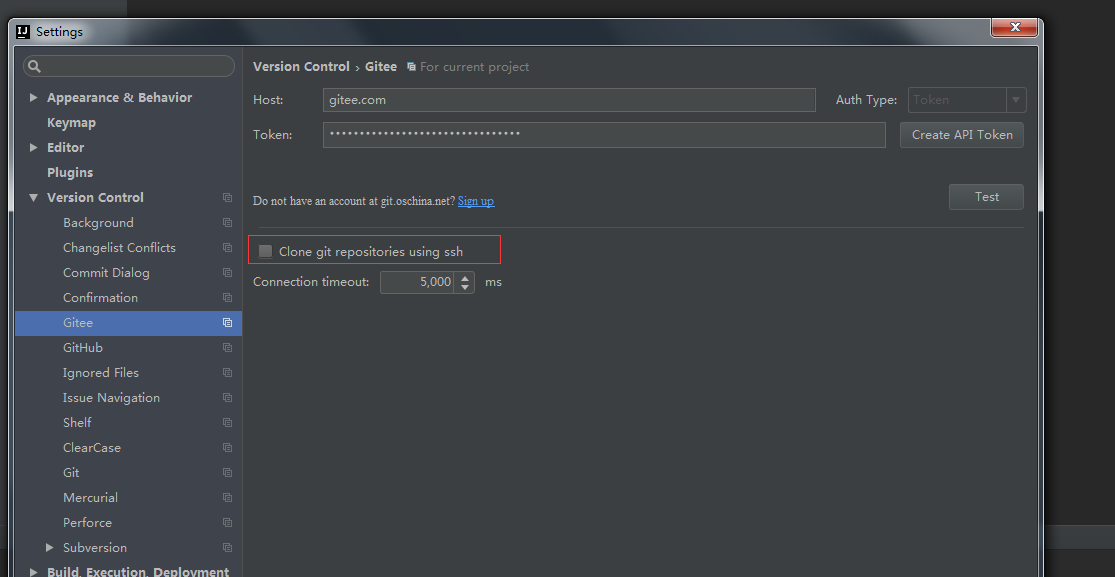Click the For current project icon in header
Image resolution: width=1115 pixels, height=577 pixels.
click(x=411, y=66)
